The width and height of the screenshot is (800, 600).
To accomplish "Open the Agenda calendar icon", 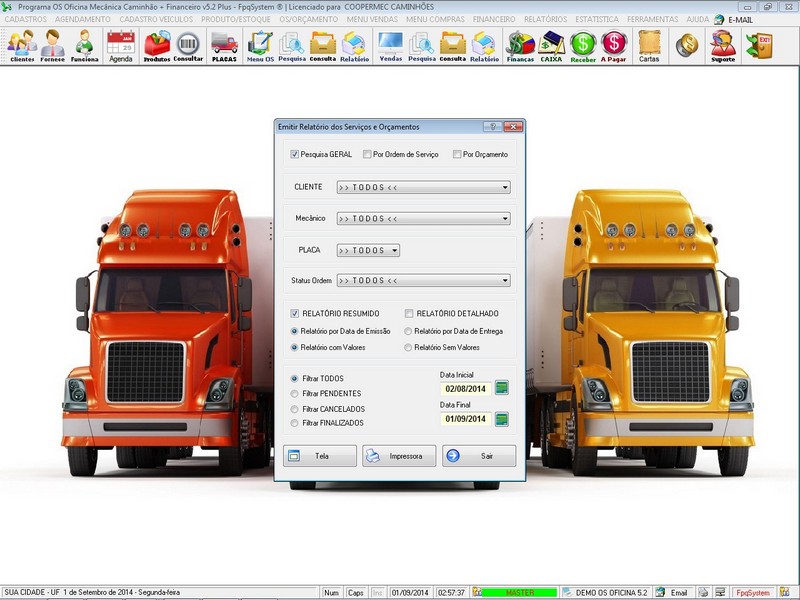I will [121, 46].
